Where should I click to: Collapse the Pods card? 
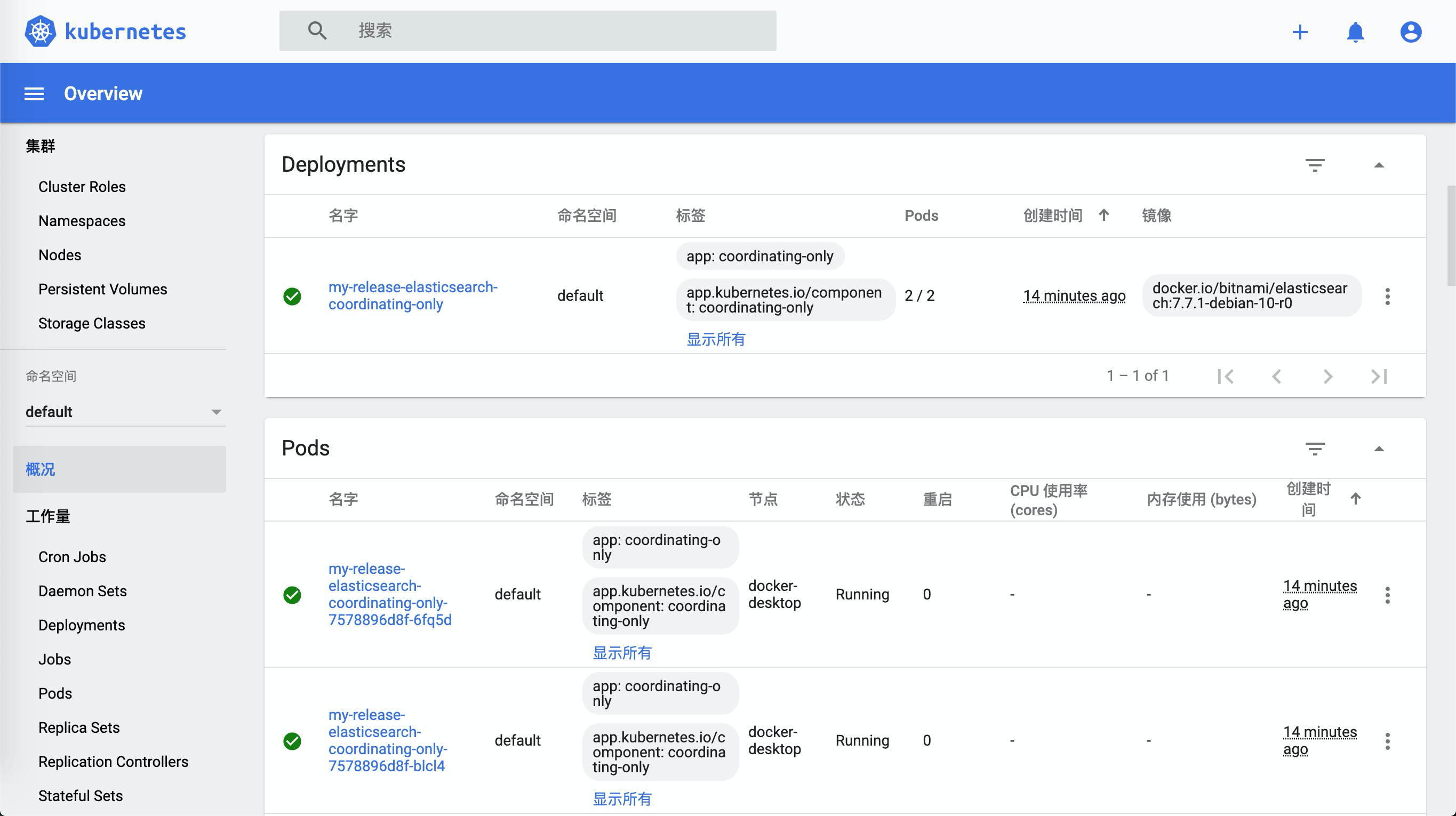coord(1379,449)
